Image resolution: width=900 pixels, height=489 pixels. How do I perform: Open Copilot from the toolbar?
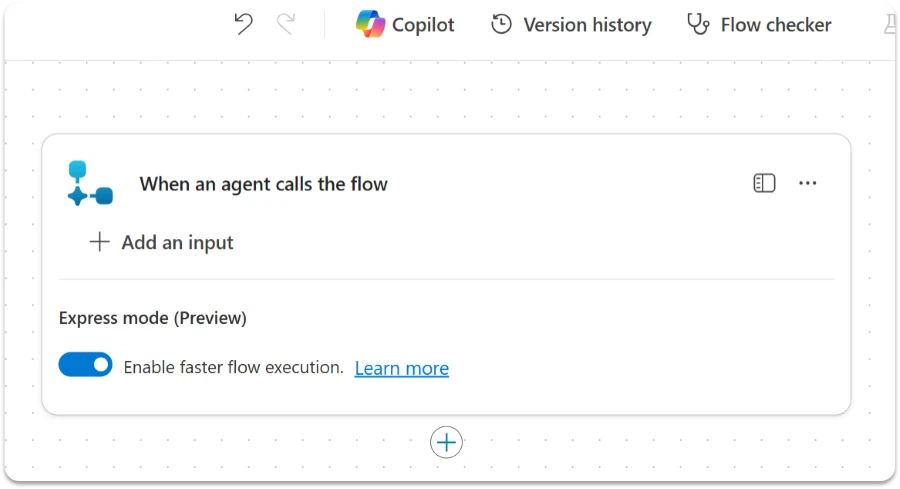pyautogui.click(x=405, y=25)
